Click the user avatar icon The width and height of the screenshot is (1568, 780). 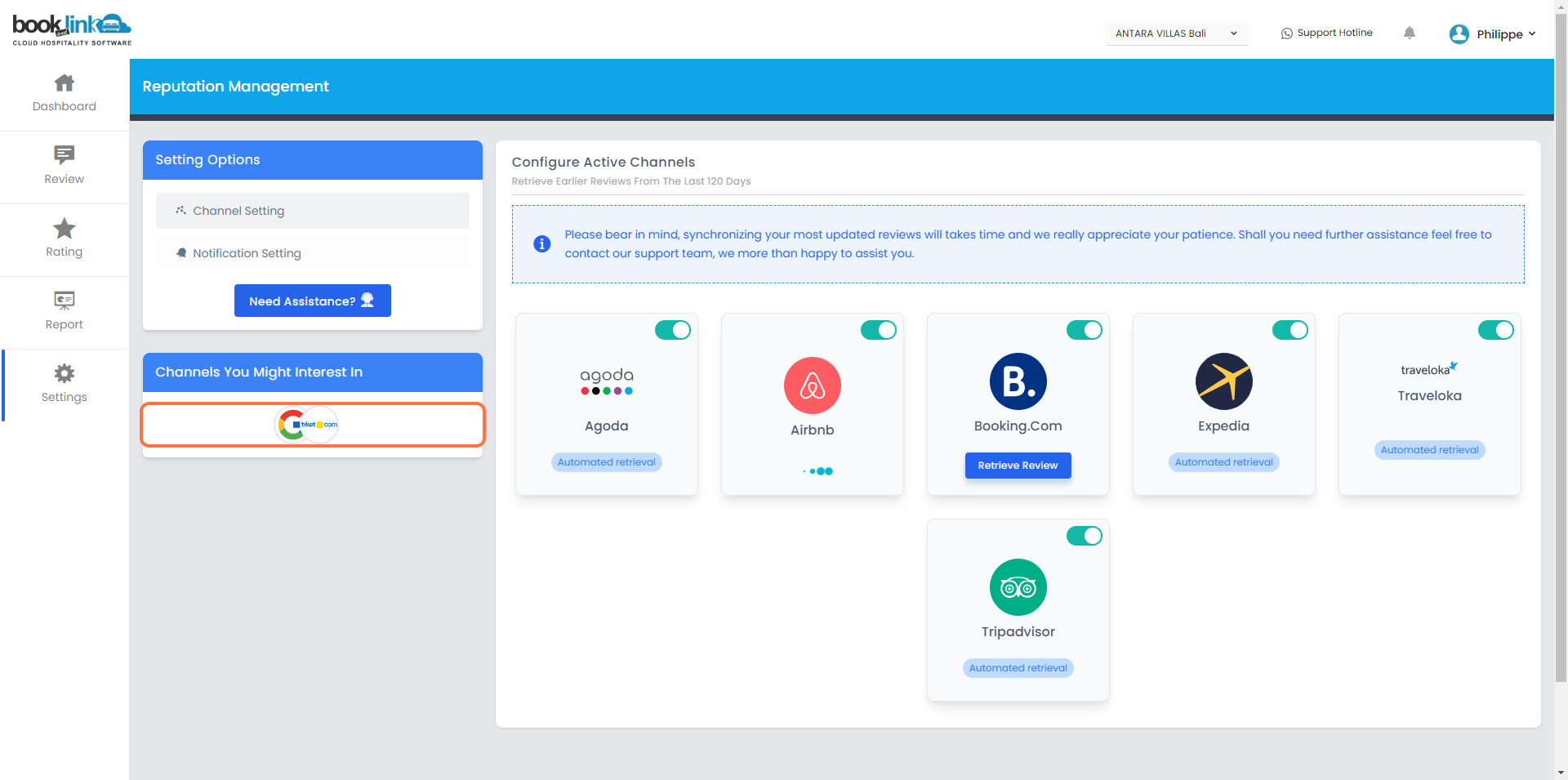point(1459,33)
